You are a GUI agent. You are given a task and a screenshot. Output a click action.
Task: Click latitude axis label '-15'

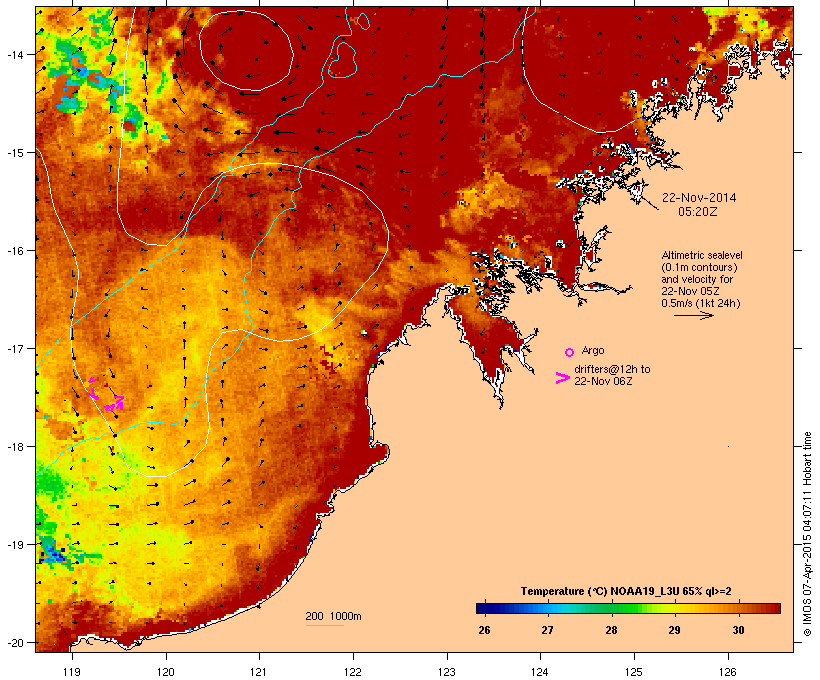coord(15,152)
